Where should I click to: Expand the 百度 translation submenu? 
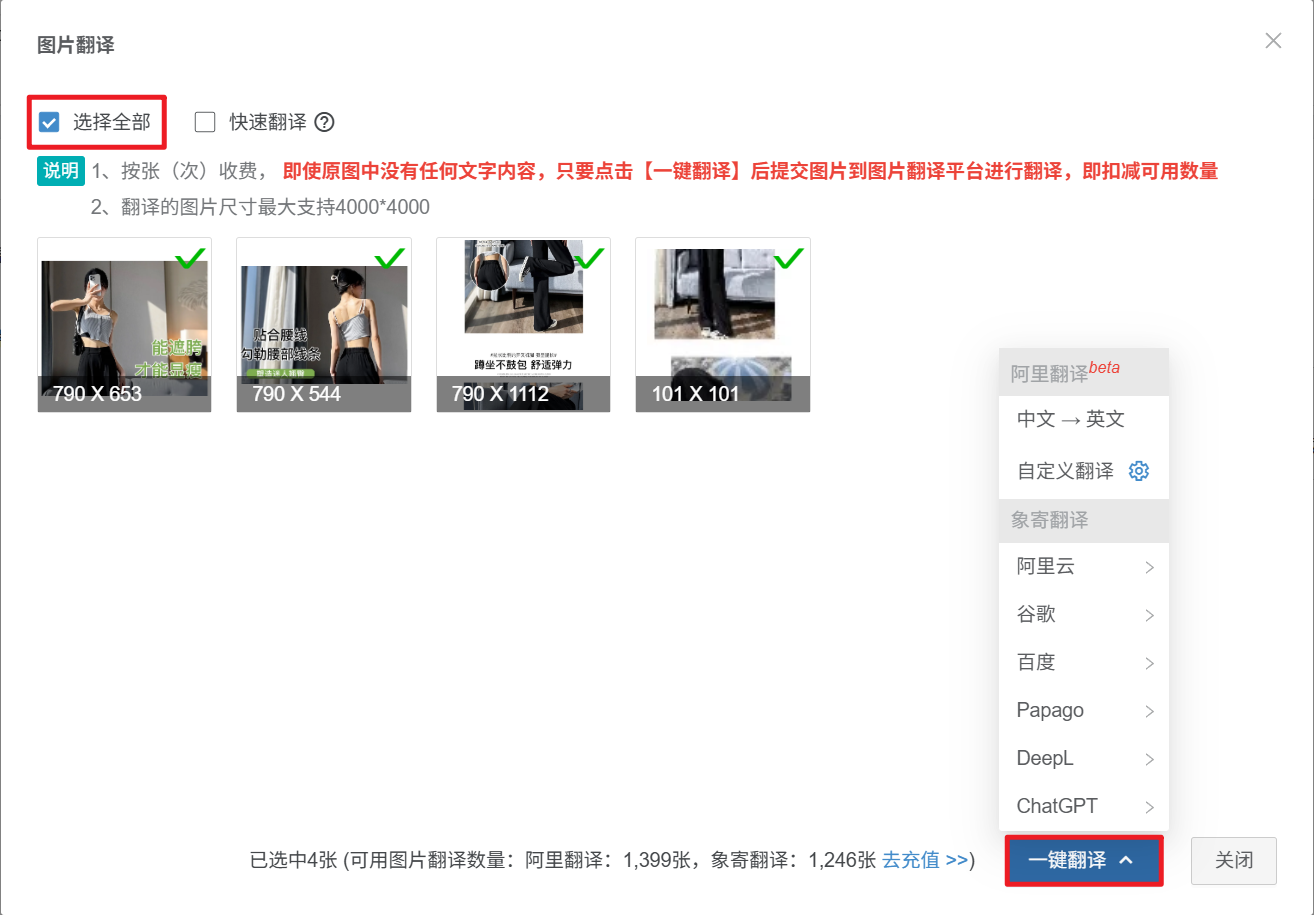coord(1083,663)
